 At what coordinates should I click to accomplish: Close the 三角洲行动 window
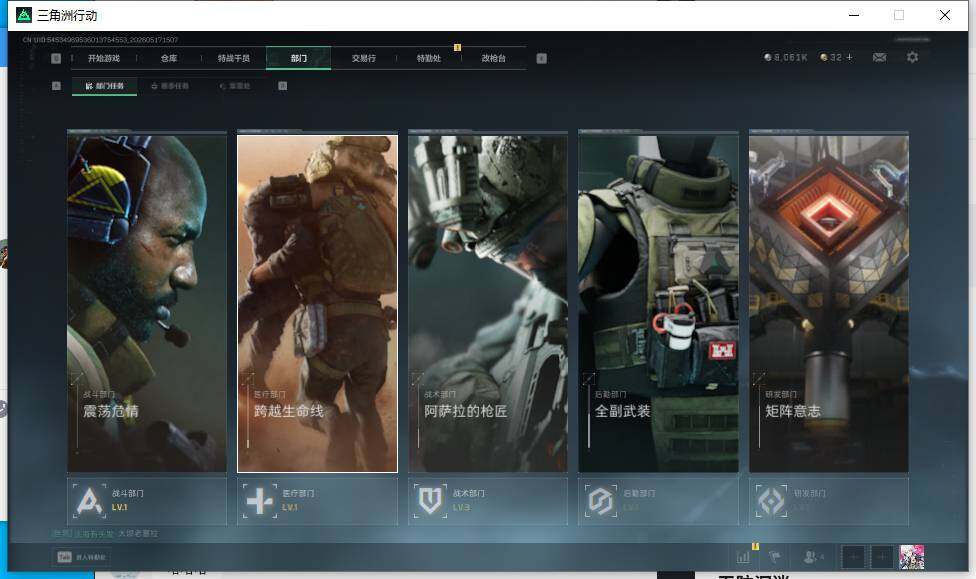click(x=945, y=15)
